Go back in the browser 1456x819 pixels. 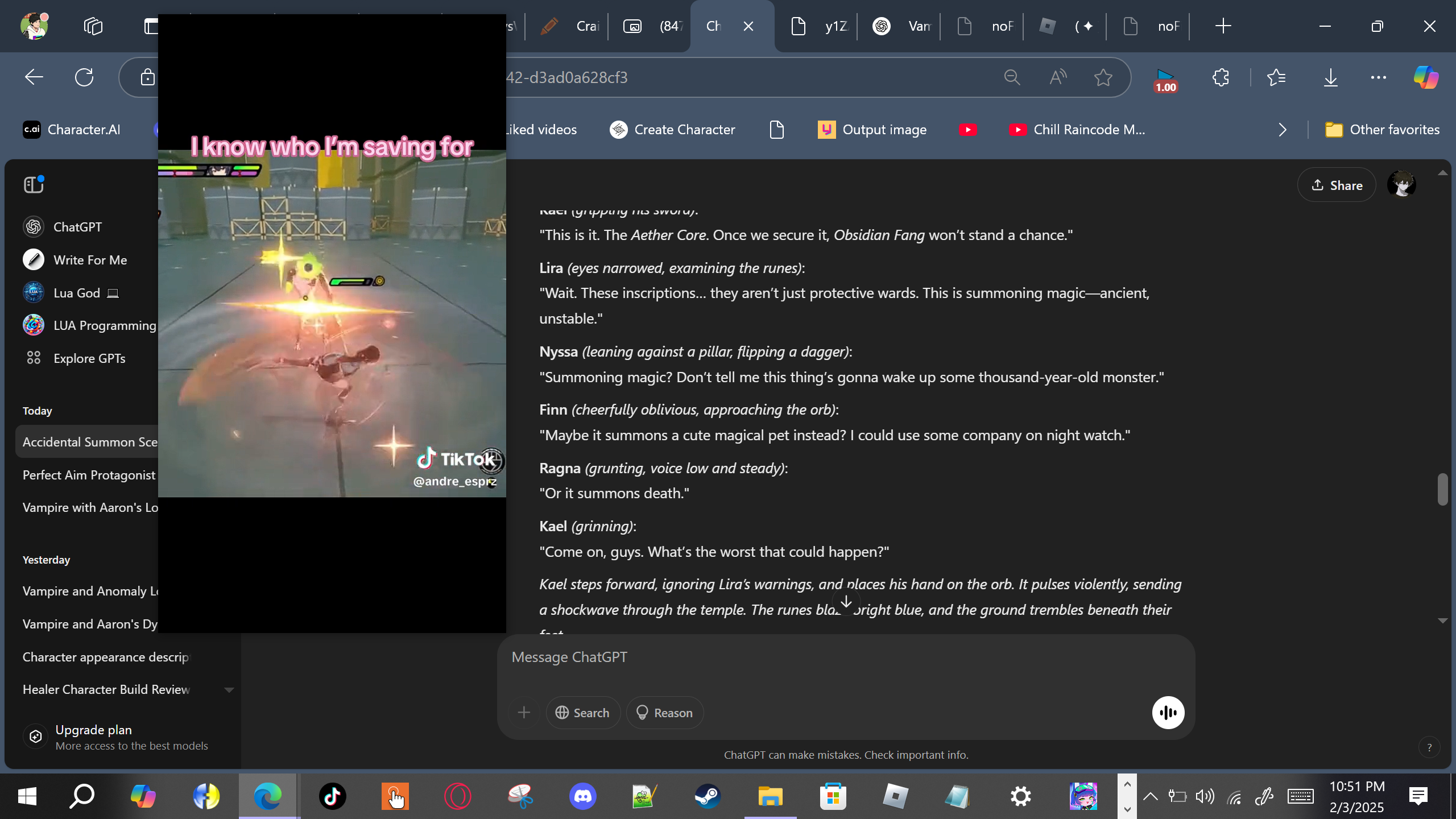34,77
